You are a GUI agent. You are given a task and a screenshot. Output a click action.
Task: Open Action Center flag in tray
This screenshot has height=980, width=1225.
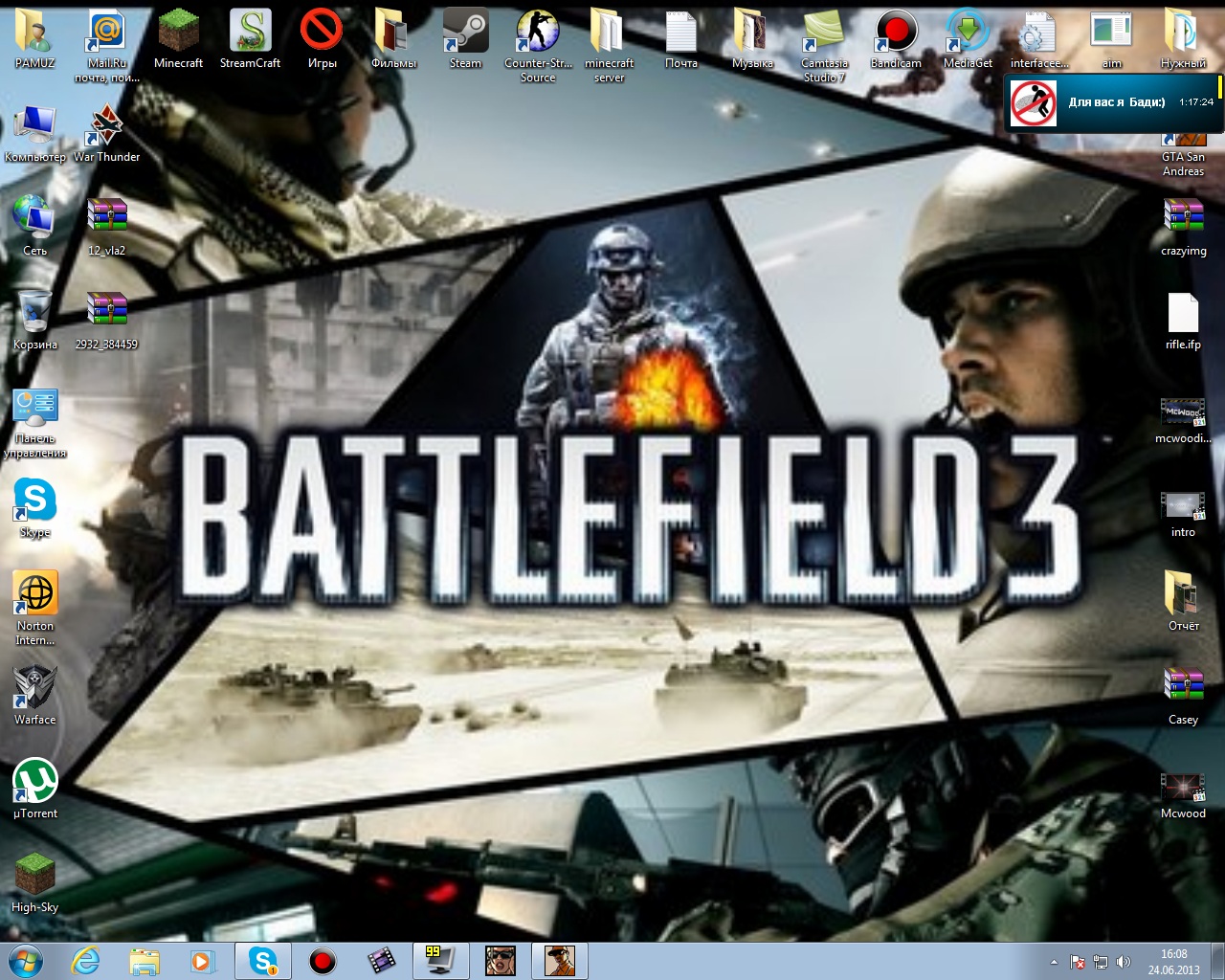(1078, 962)
